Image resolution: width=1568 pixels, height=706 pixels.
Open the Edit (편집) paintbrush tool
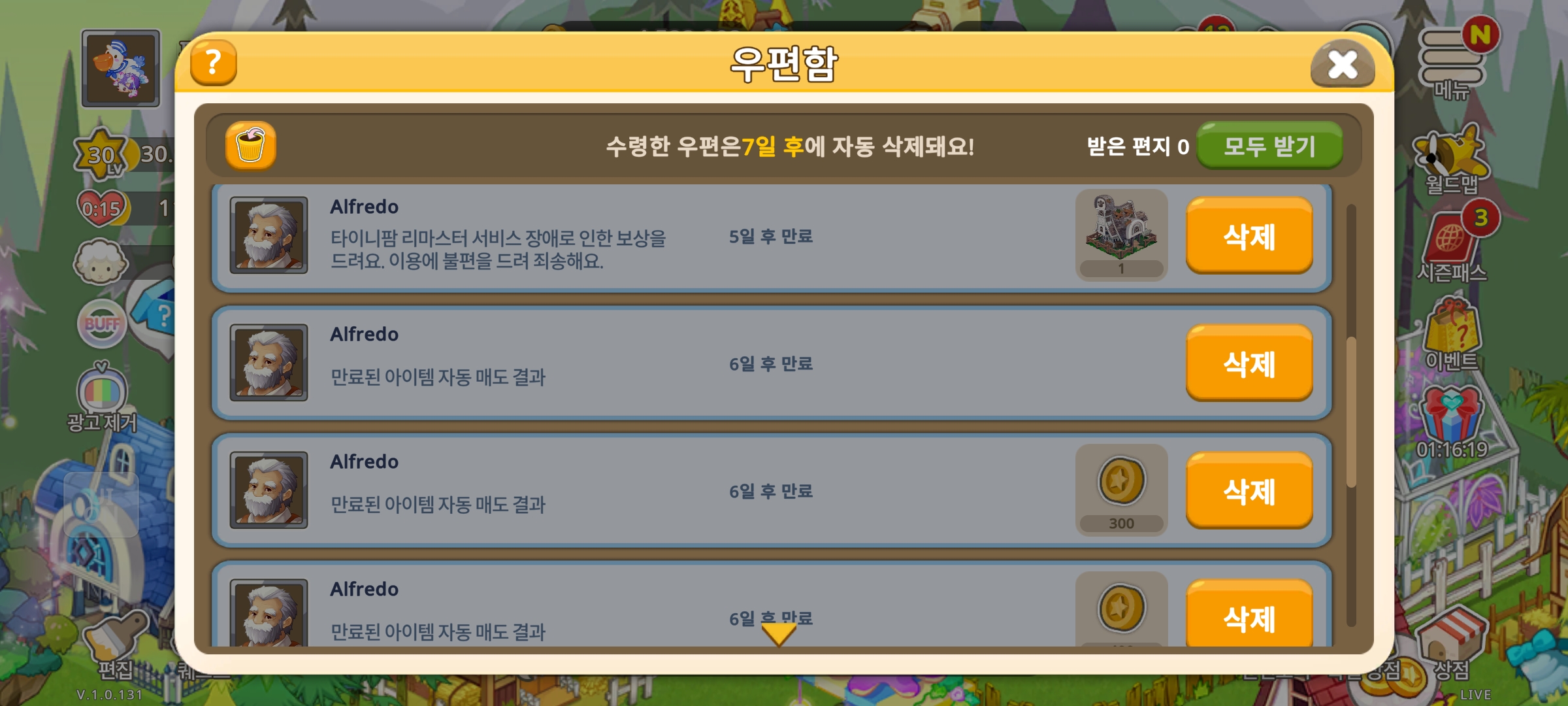click(116, 644)
